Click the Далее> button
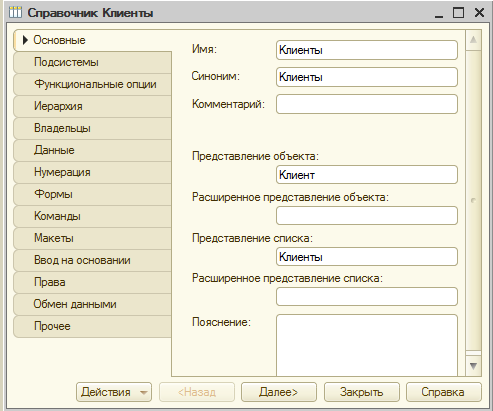493x411 pixels. [x=279, y=392]
